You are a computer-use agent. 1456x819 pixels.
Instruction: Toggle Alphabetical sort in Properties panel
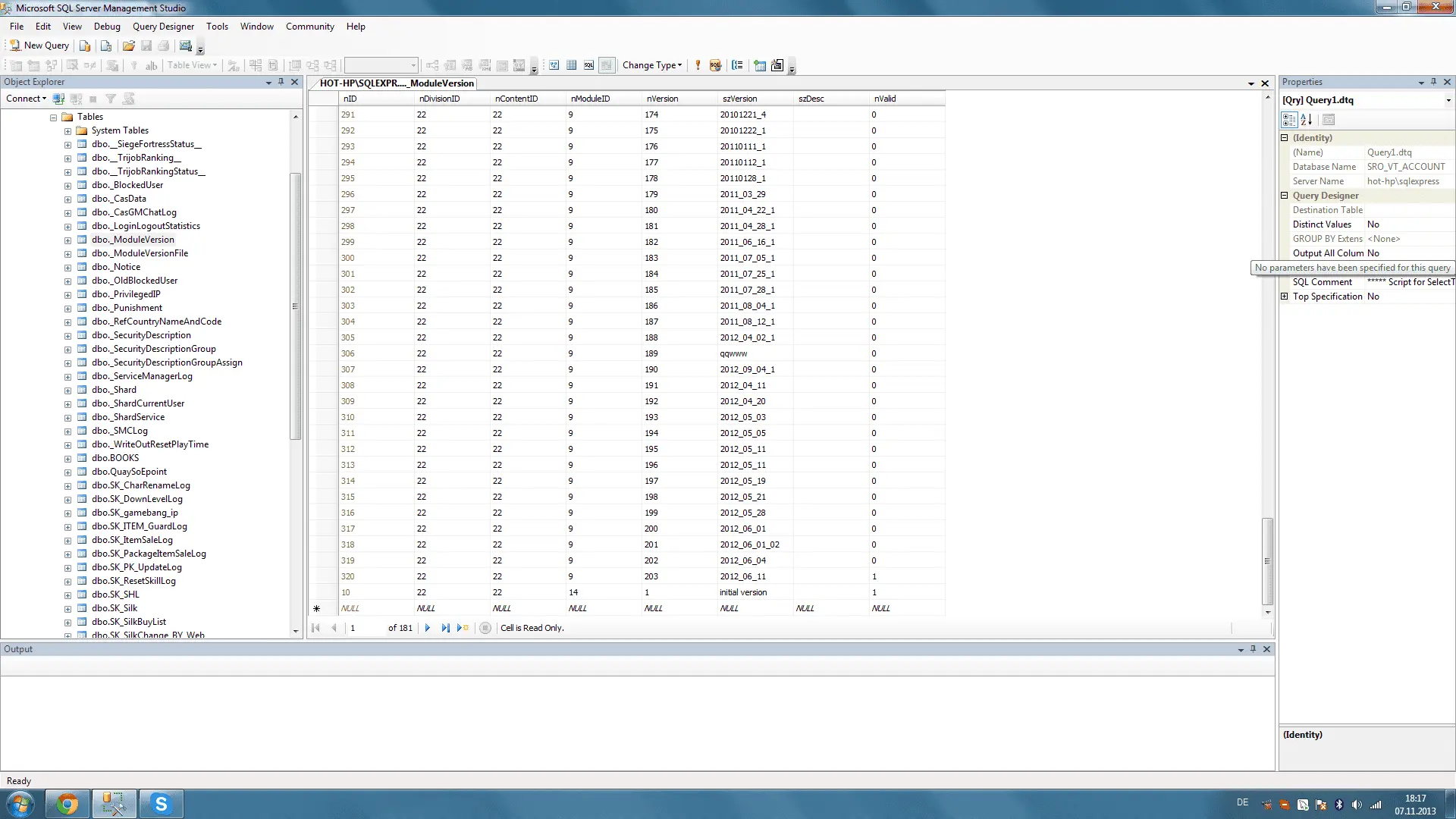point(1307,120)
